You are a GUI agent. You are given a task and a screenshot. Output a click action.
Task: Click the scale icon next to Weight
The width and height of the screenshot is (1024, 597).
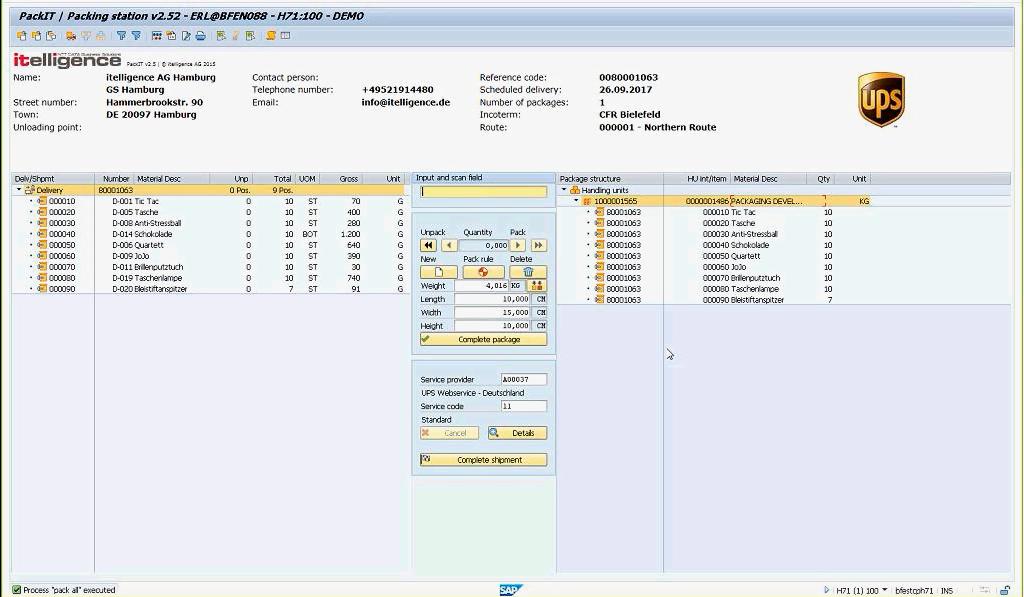(537, 285)
